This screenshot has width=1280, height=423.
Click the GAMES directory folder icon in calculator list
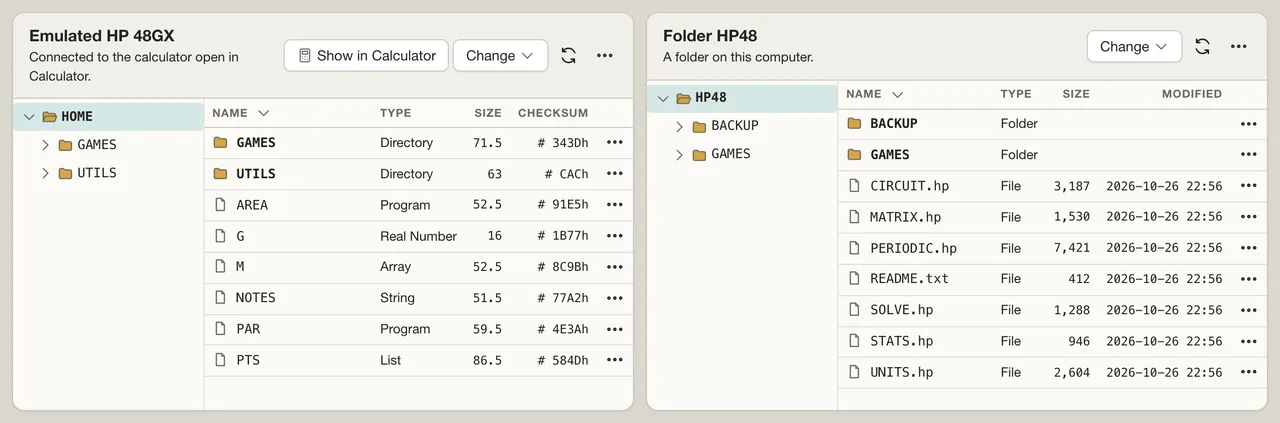220,143
